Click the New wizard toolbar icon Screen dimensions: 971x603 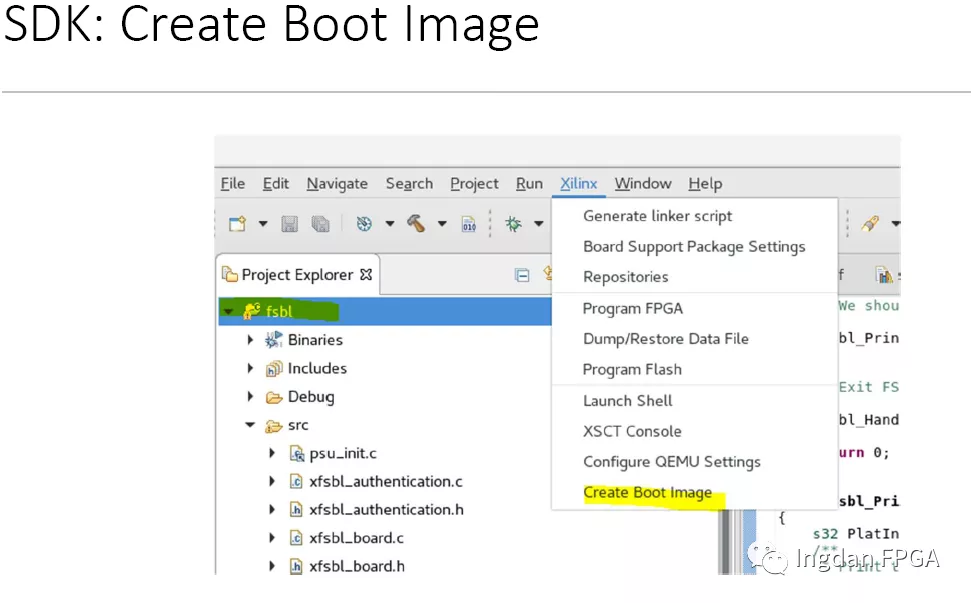point(237,223)
